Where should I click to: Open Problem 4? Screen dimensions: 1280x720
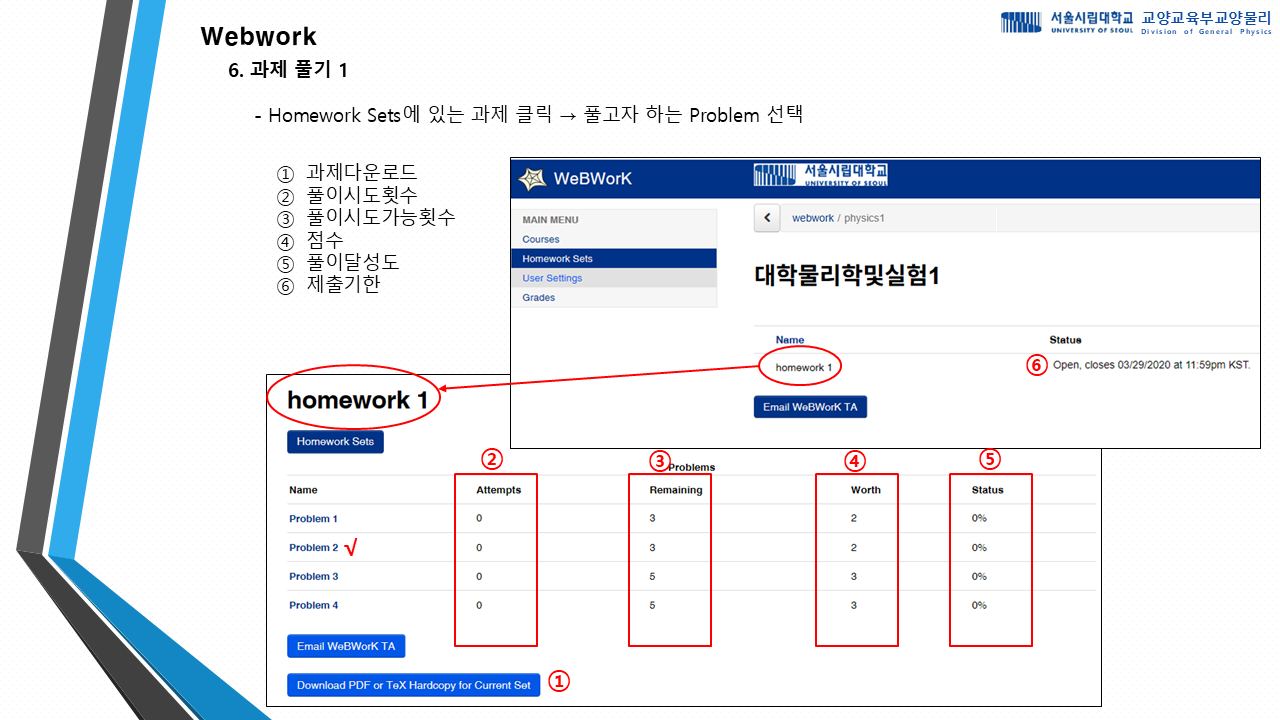point(313,605)
